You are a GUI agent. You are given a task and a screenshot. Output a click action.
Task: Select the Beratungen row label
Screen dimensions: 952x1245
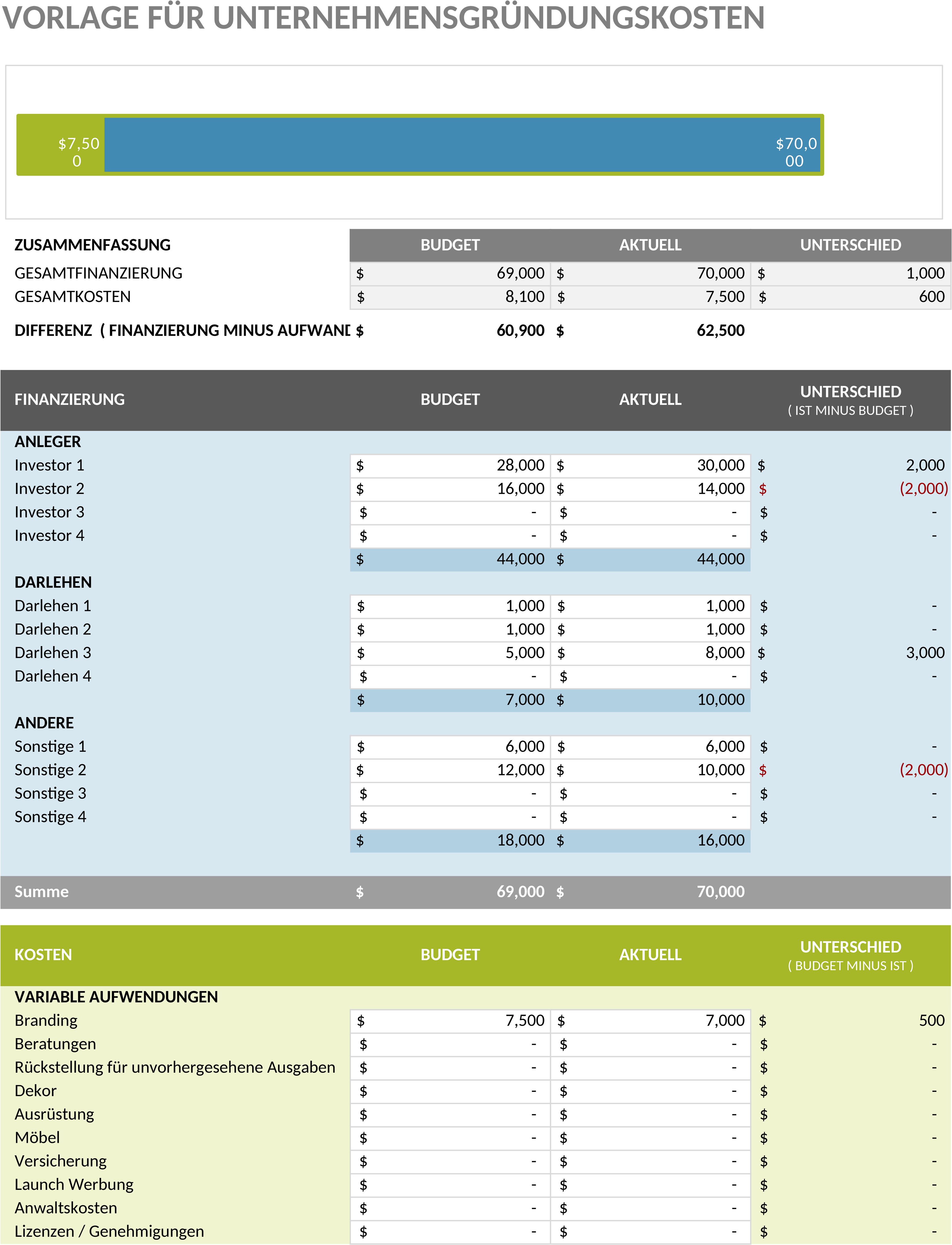point(55,1044)
